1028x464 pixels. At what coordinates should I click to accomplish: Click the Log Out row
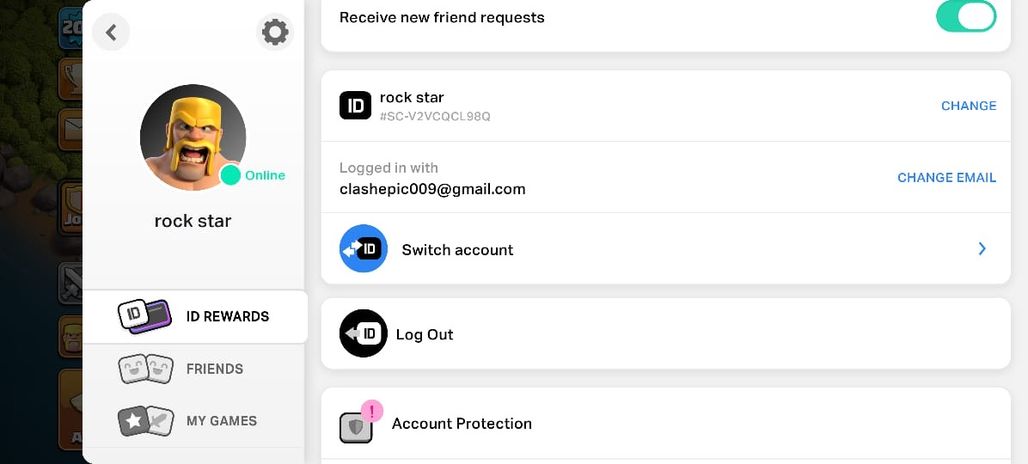click(665, 334)
